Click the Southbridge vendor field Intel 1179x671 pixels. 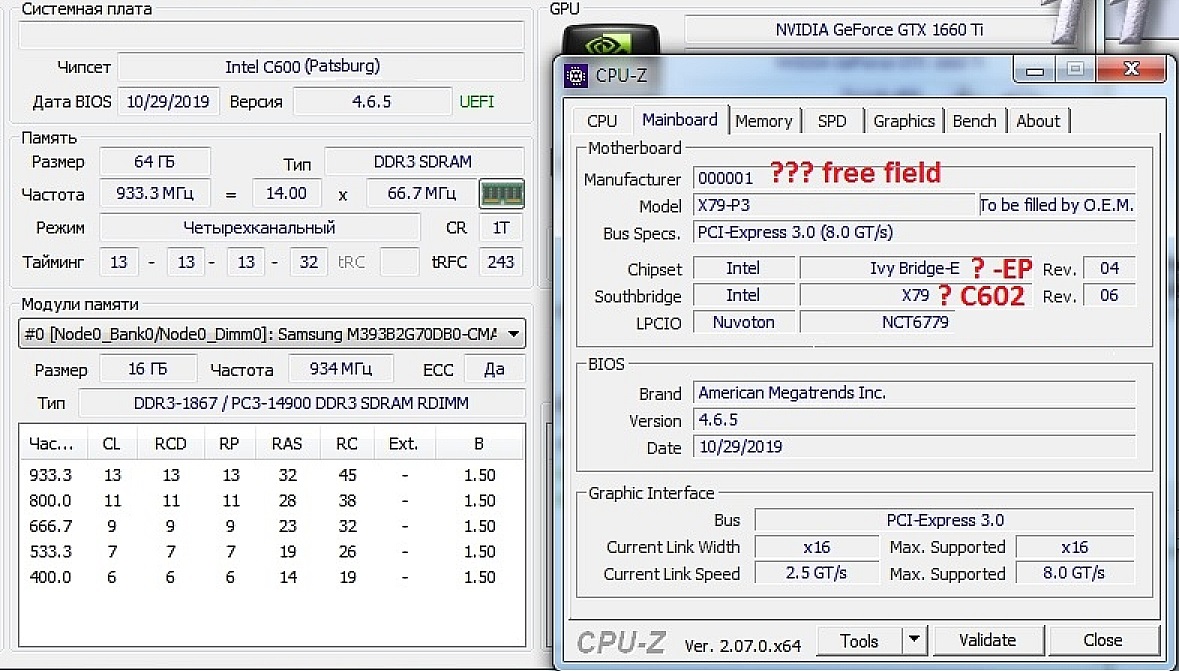(x=743, y=296)
